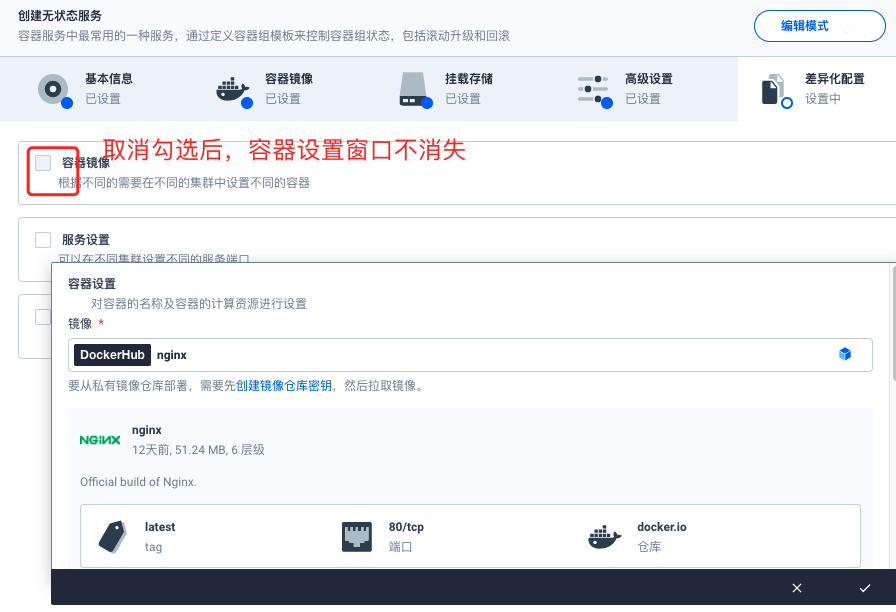
Task: Click the 镜像 required field label
Action: click(80, 323)
